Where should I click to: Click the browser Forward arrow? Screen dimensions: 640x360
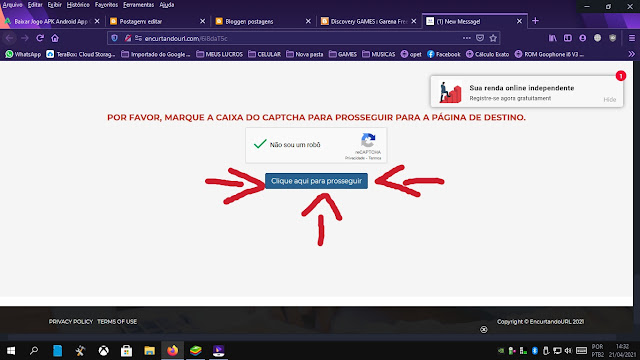point(24,38)
